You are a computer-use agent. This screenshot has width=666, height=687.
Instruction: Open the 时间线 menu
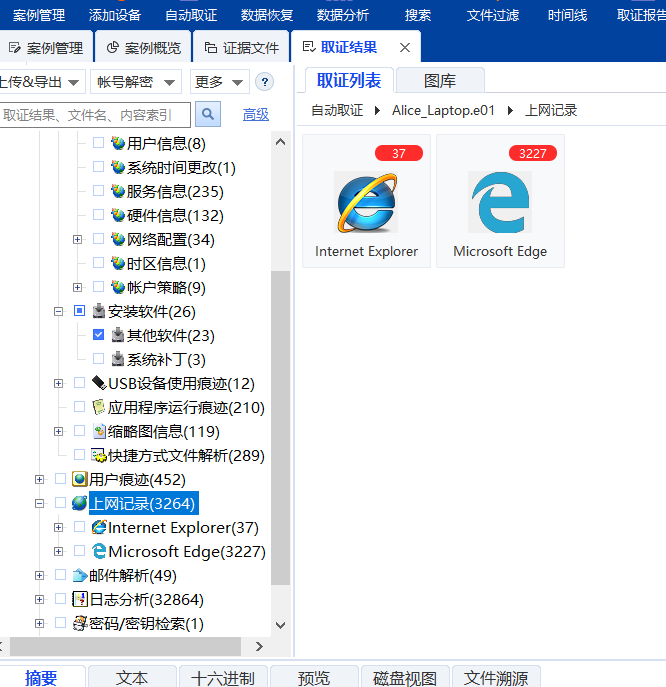(567, 15)
